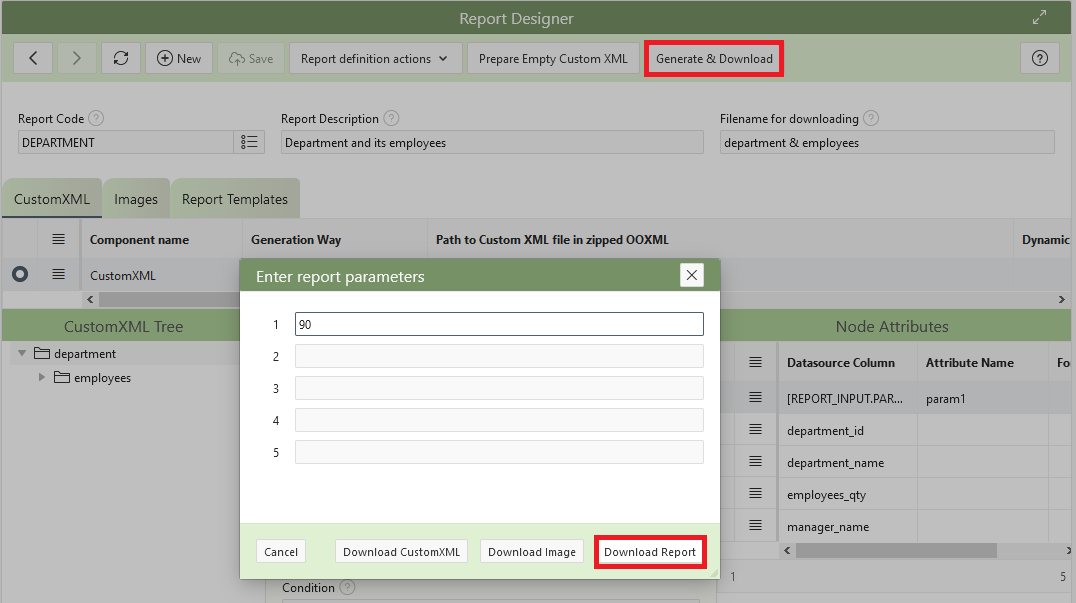Click the Download Report button
This screenshot has height=603, width=1076.
click(650, 551)
